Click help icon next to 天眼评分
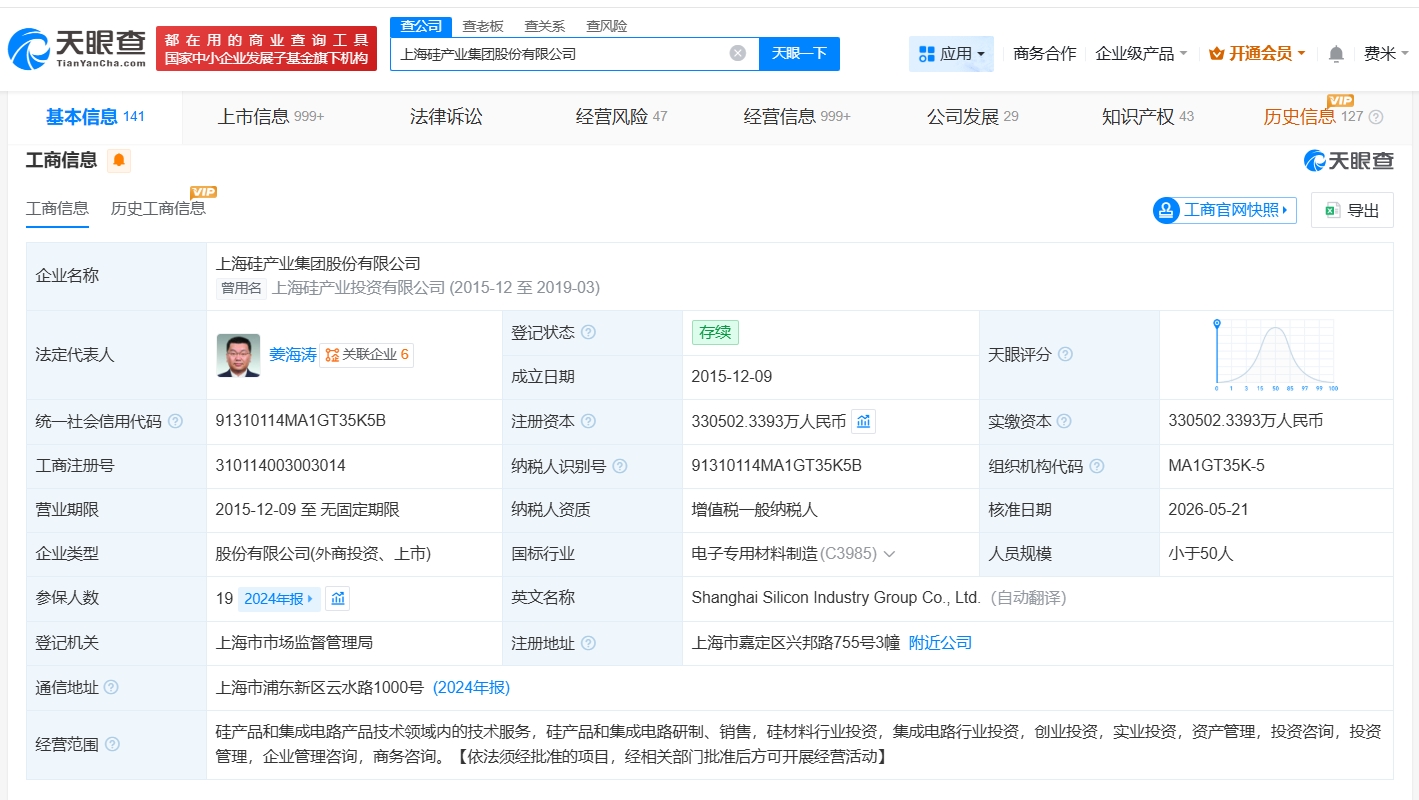Viewport: 1419px width, 800px height. point(1065,355)
